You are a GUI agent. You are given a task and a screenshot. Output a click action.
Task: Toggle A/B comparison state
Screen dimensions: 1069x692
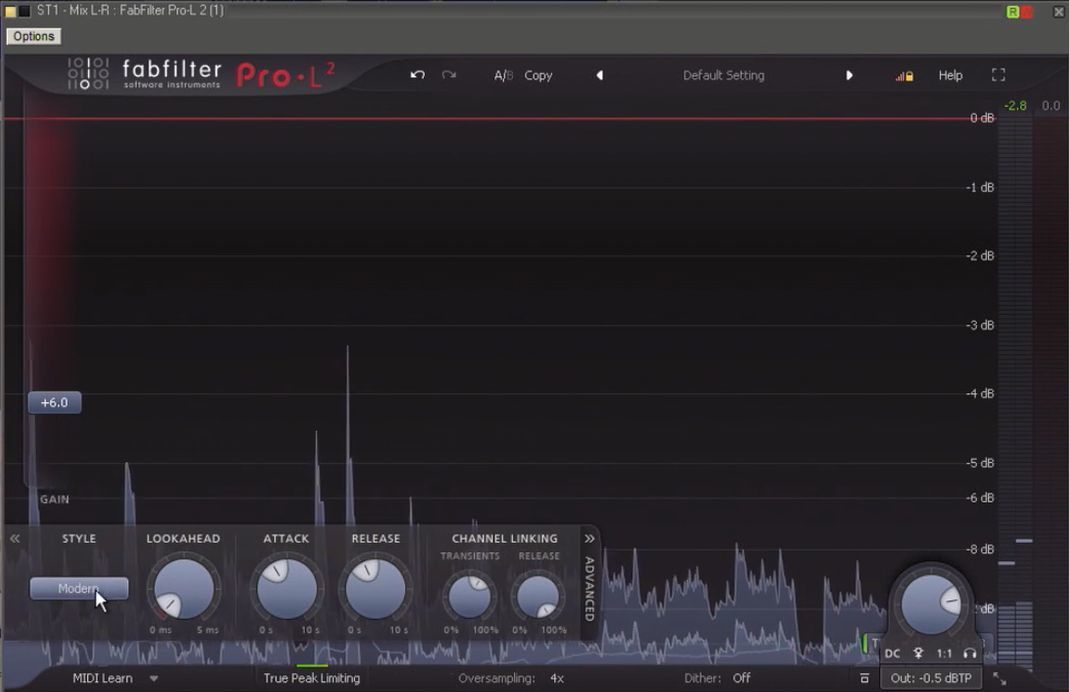click(503, 75)
